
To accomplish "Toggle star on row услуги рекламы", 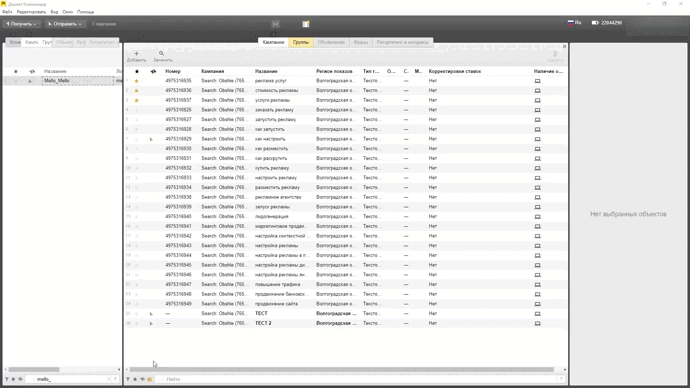I will pyautogui.click(x=136, y=100).
